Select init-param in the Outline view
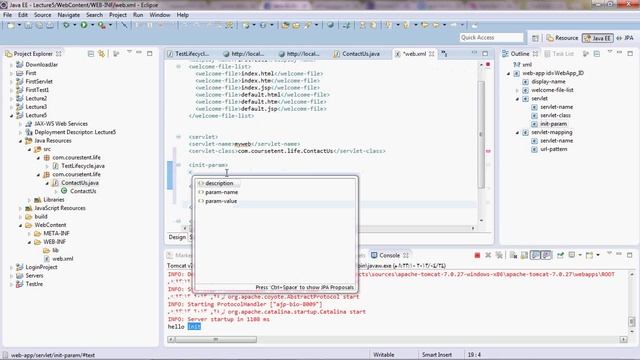Viewport: 640px width, 360px height. pyautogui.click(x=553, y=124)
